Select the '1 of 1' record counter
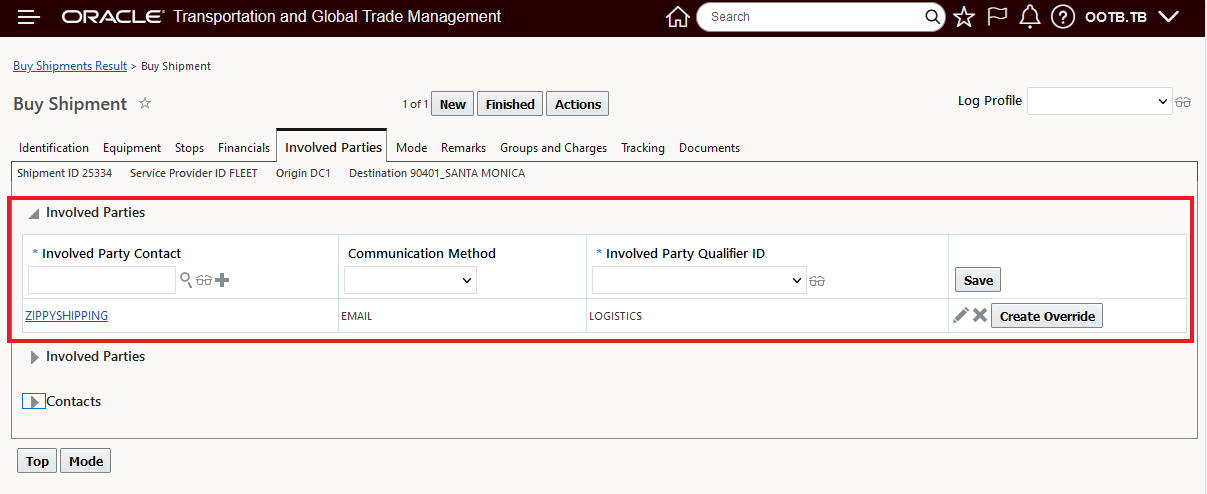Image resolution: width=1207 pixels, height=494 pixels. [415, 104]
